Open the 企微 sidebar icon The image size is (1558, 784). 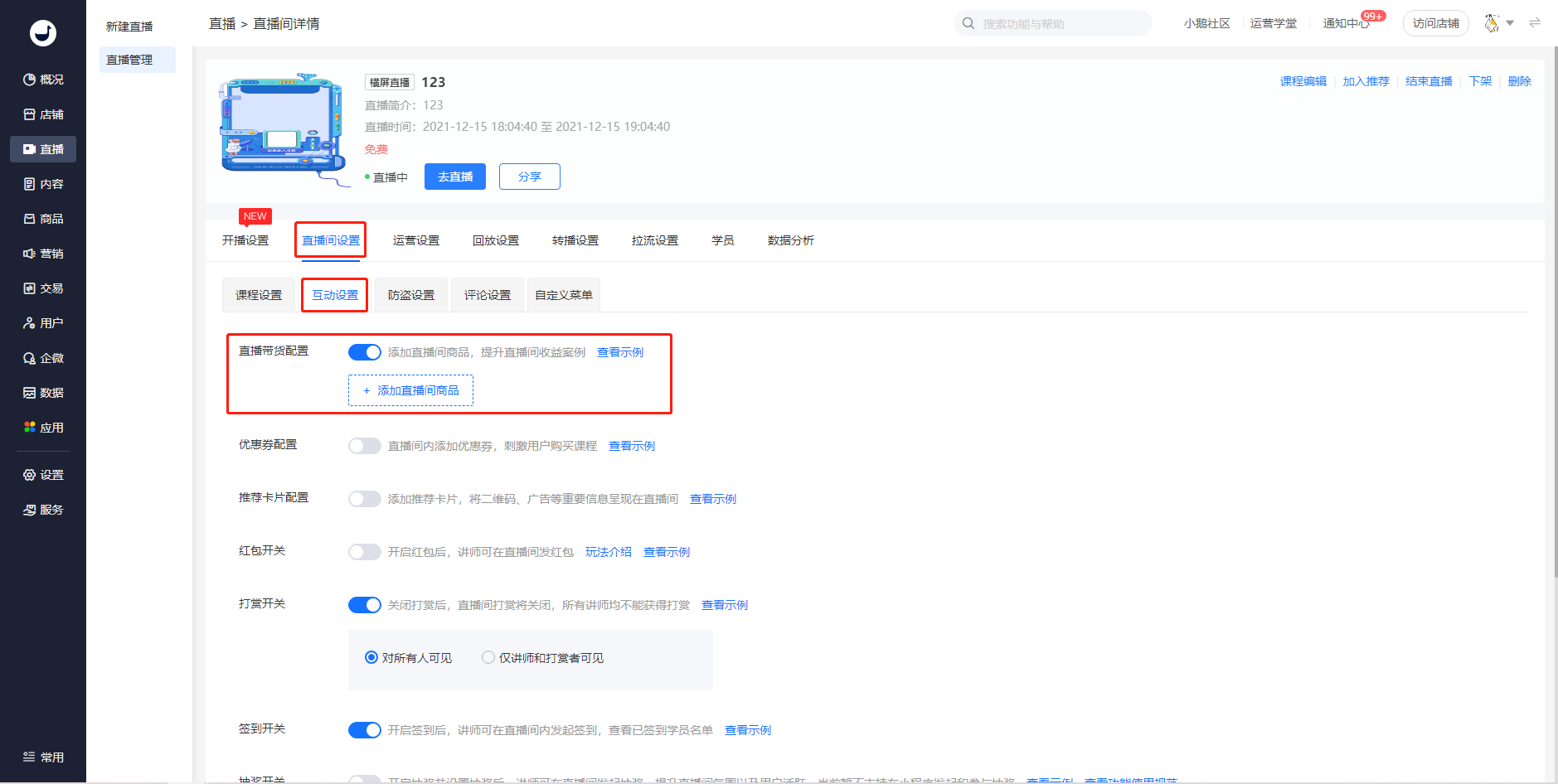[30, 358]
